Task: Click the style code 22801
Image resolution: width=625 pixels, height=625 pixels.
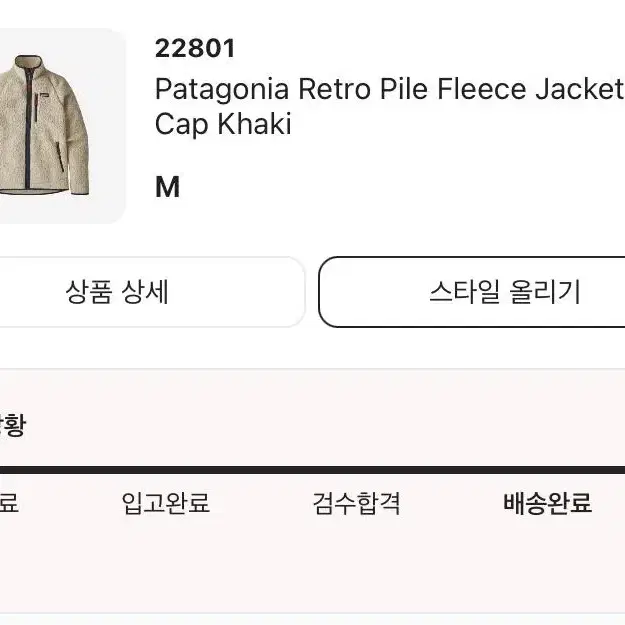Action: pyautogui.click(x=195, y=49)
